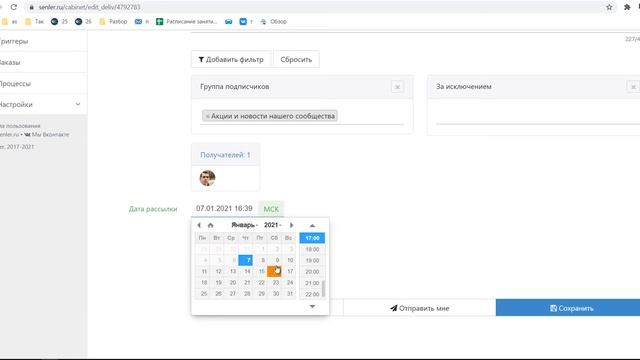Click the site lock padlock icon
The height and width of the screenshot is (360, 640).
tap(31, 7)
